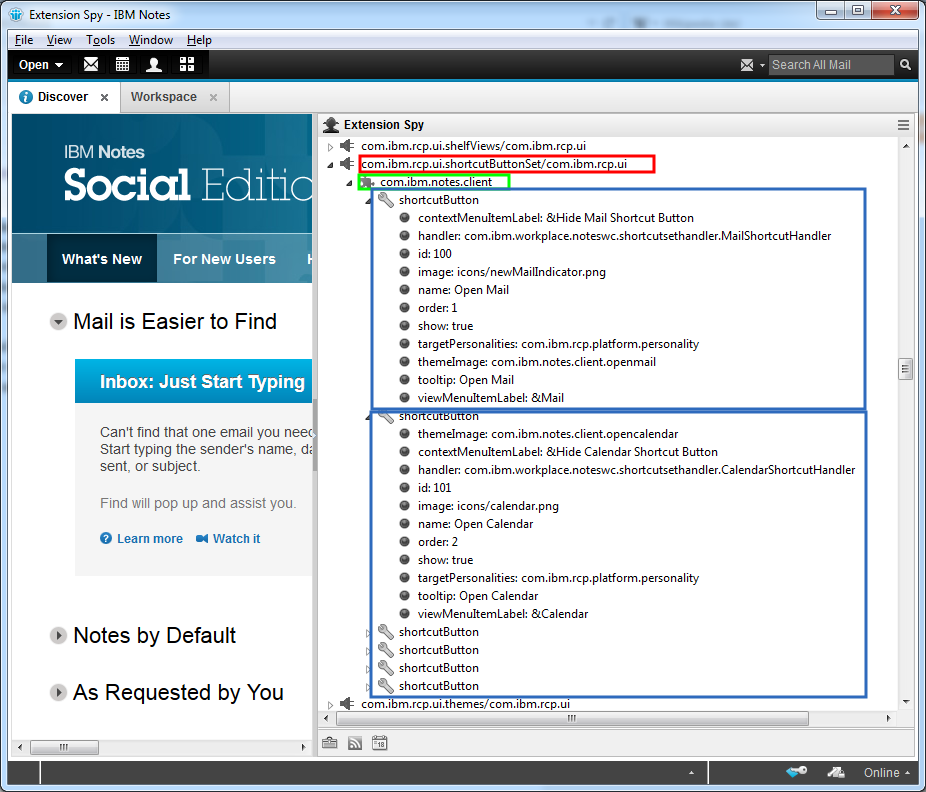Screen dimensions: 926x792
Task: Expand the Notes by Default section
Action: tap(58, 636)
